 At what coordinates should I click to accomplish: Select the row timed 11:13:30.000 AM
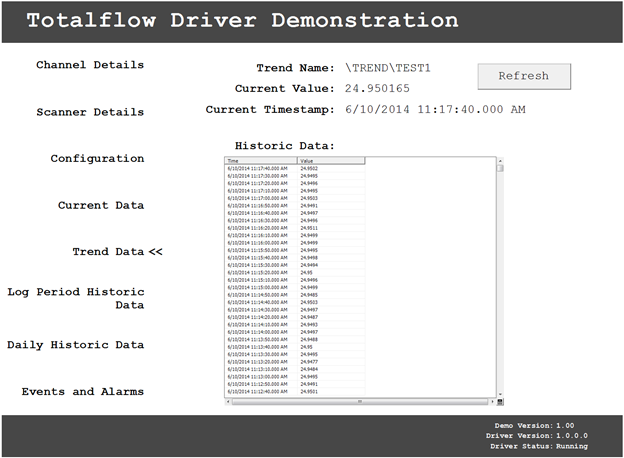[x=295, y=354]
